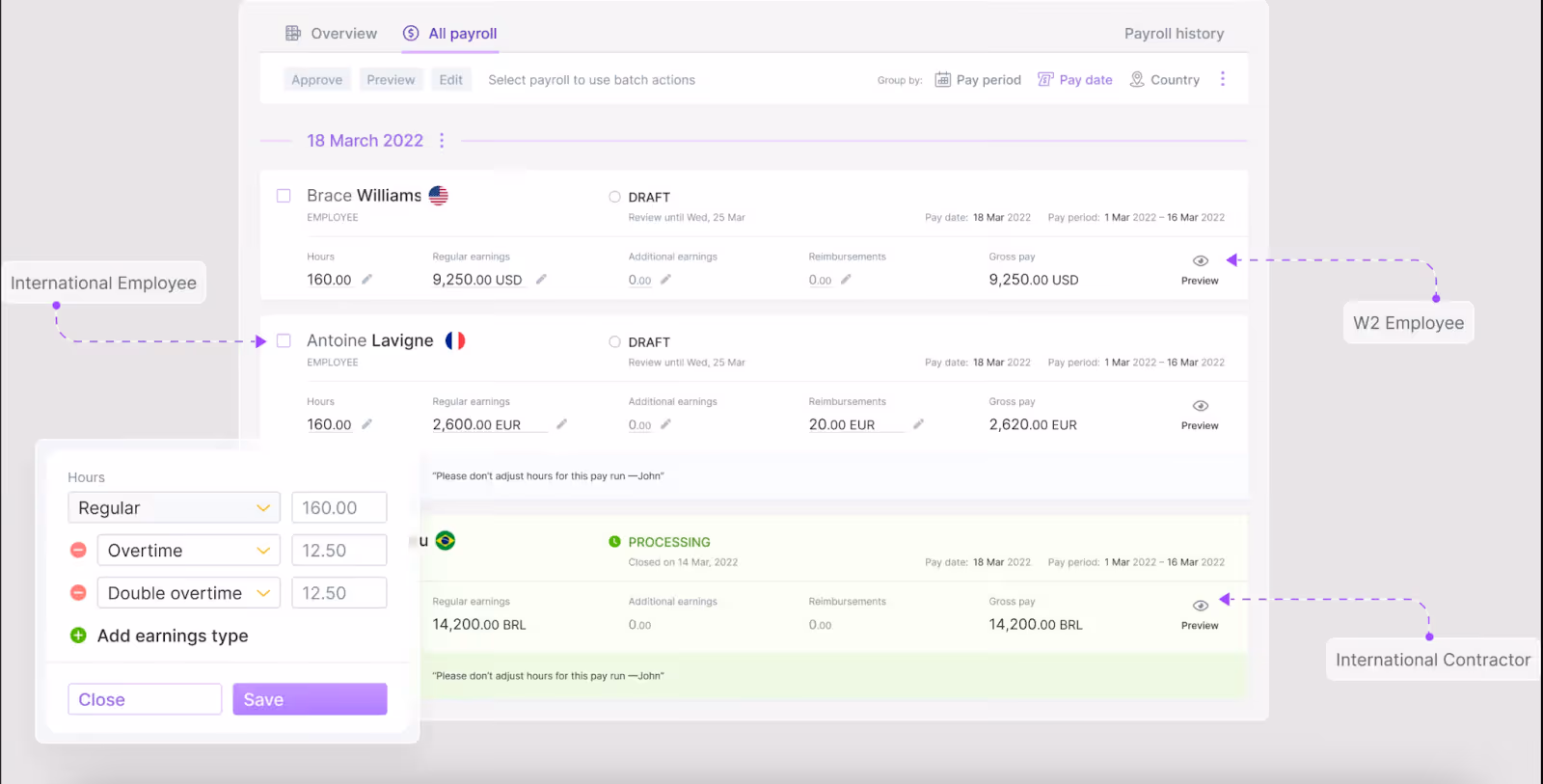Open the Overtime type dropdown
The image size is (1543, 784).
pos(189,551)
